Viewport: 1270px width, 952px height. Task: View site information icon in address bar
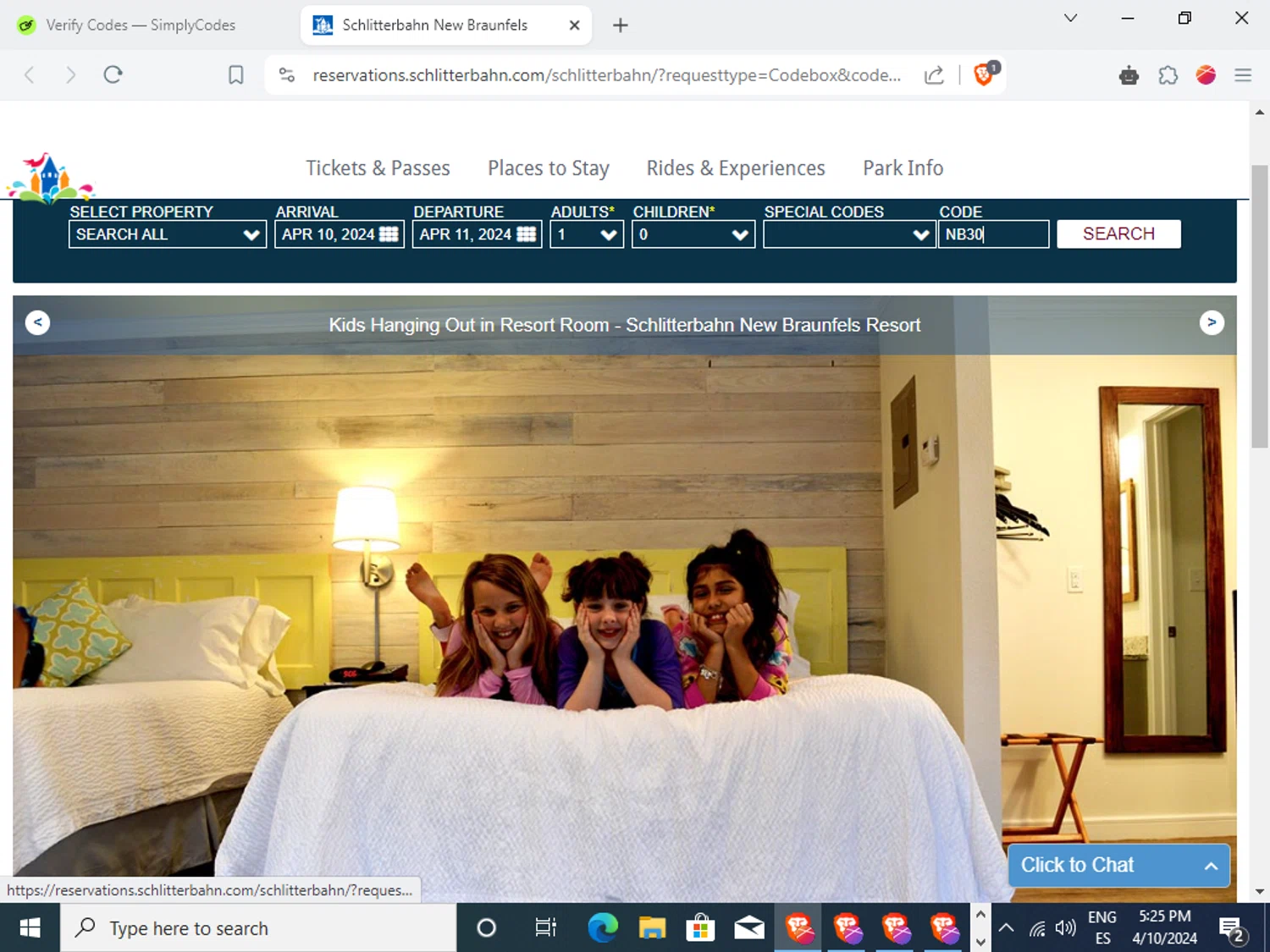pyautogui.click(x=287, y=75)
